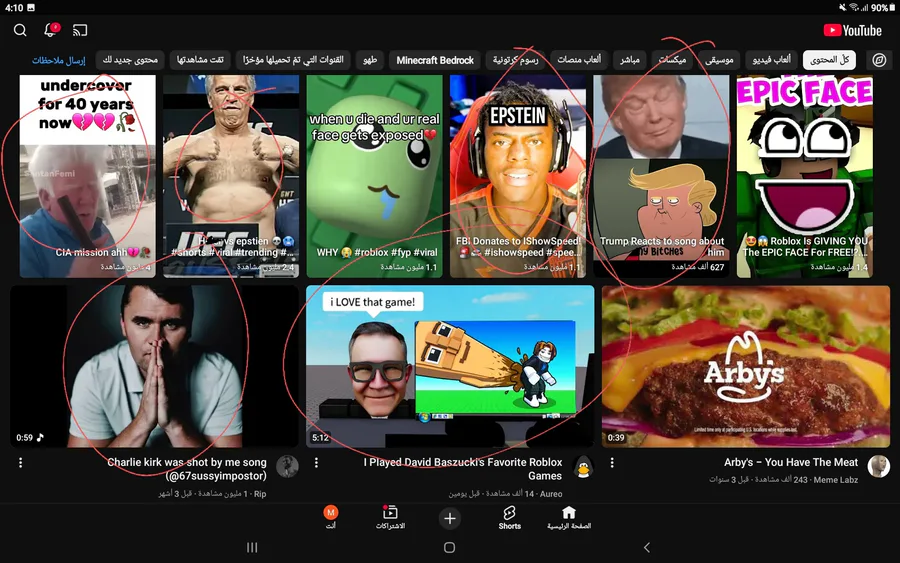900x563 pixels.
Task: Open title 'I Played David Baszucki's Favorite Roblox Games'
Action: [x=463, y=469]
